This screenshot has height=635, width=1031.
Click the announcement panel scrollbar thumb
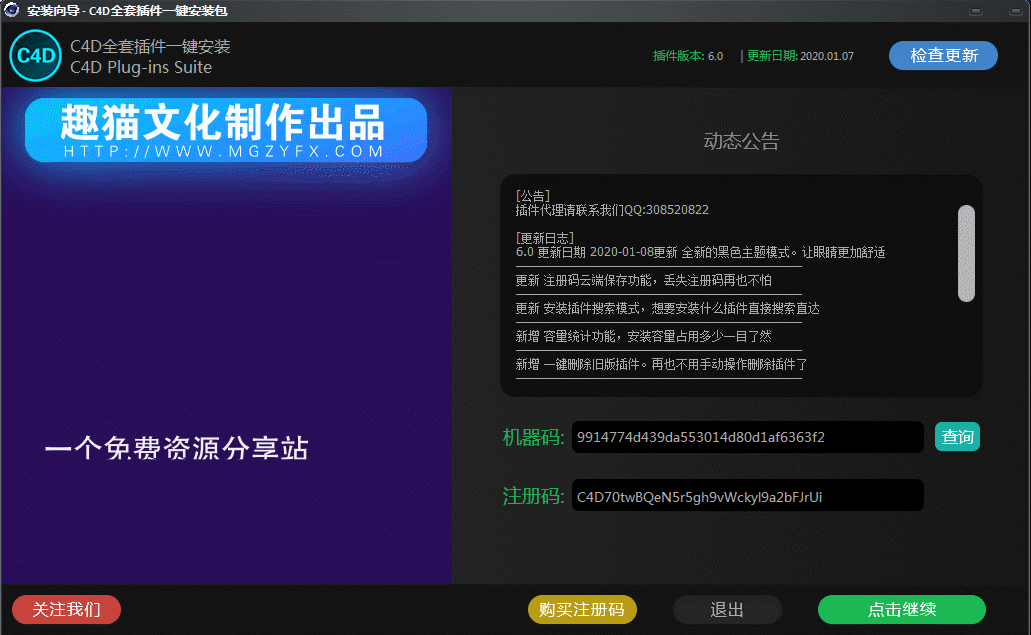966,254
